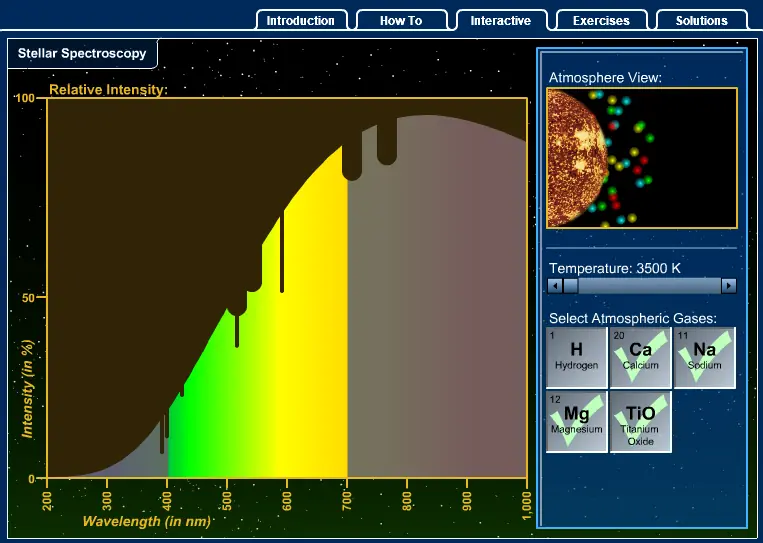Toggle the Hydrogen gas tile
The image size is (763, 543).
pos(577,358)
